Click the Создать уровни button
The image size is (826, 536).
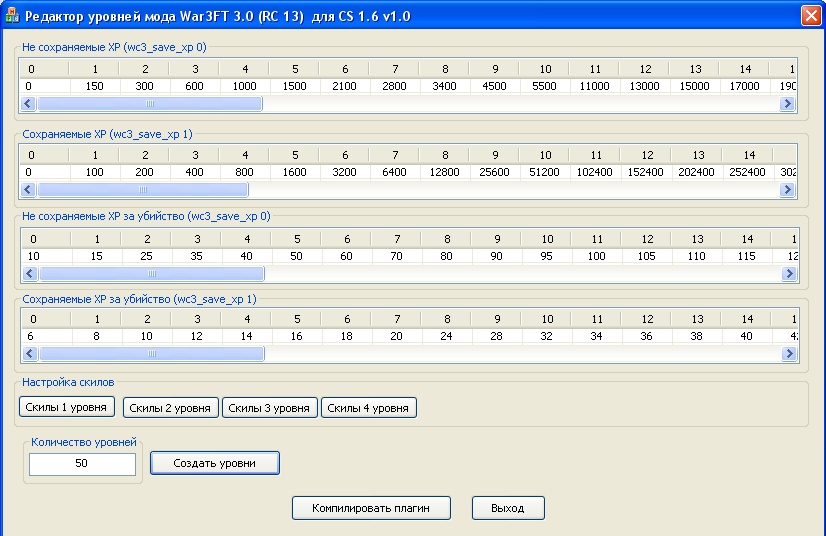click(x=214, y=463)
